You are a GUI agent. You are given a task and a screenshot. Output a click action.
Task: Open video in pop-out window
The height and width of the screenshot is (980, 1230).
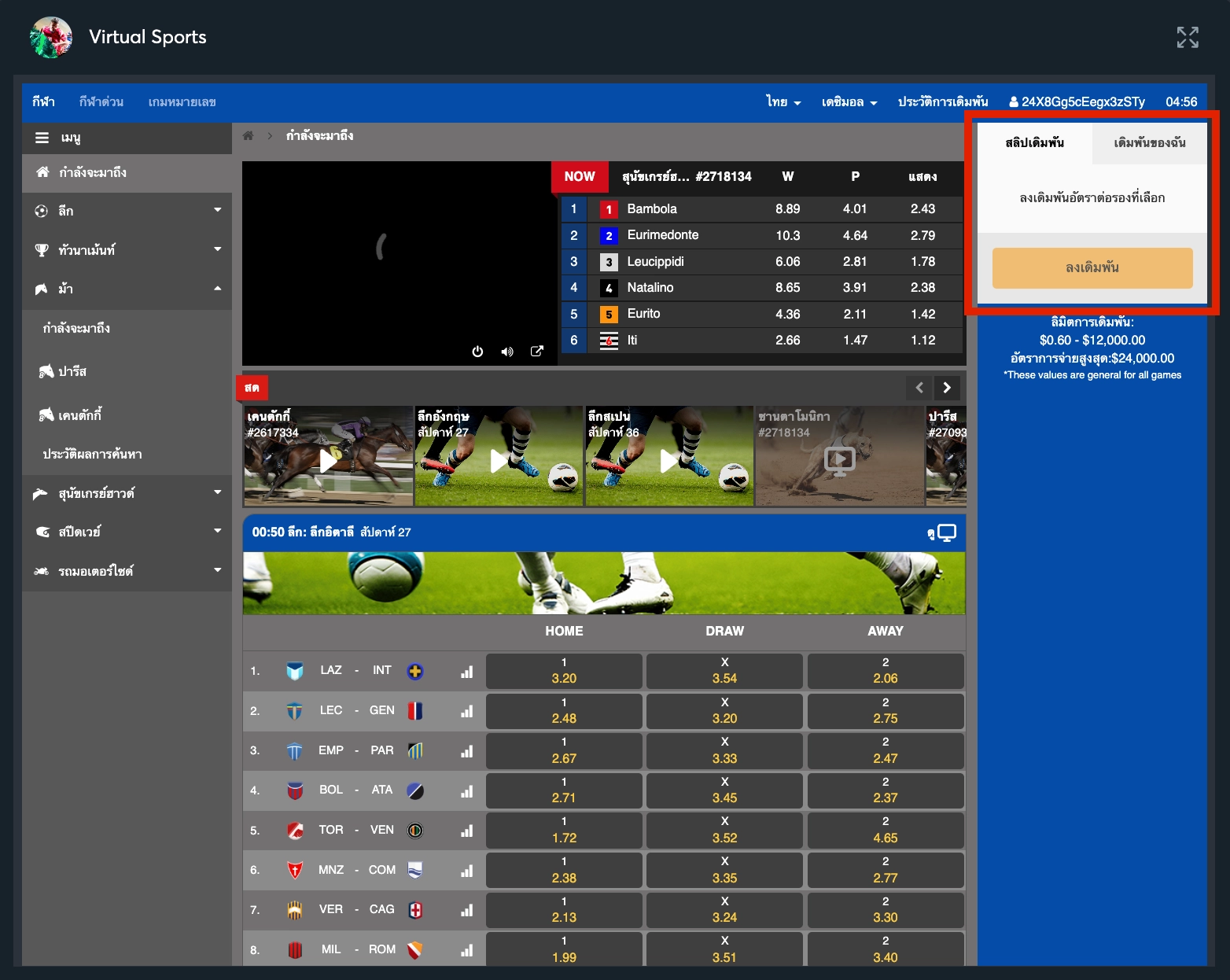(x=537, y=352)
